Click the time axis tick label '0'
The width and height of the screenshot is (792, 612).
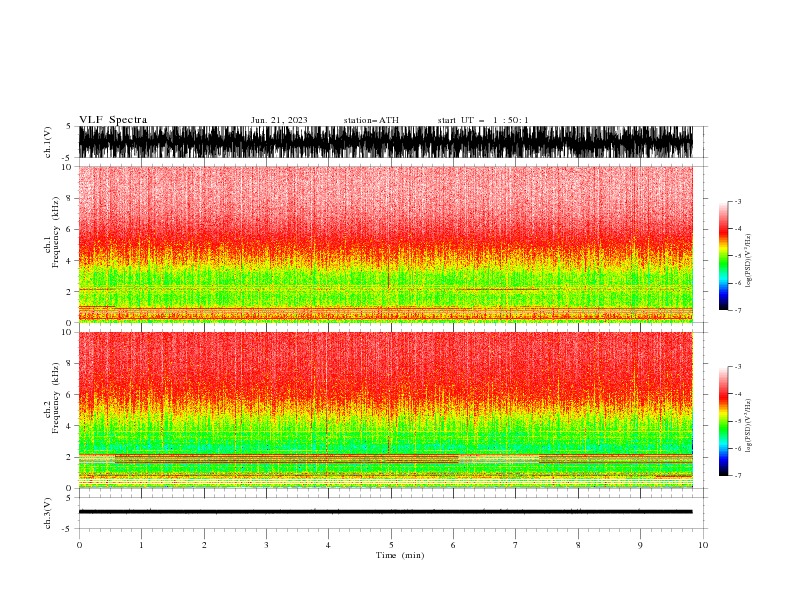[x=79, y=545]
